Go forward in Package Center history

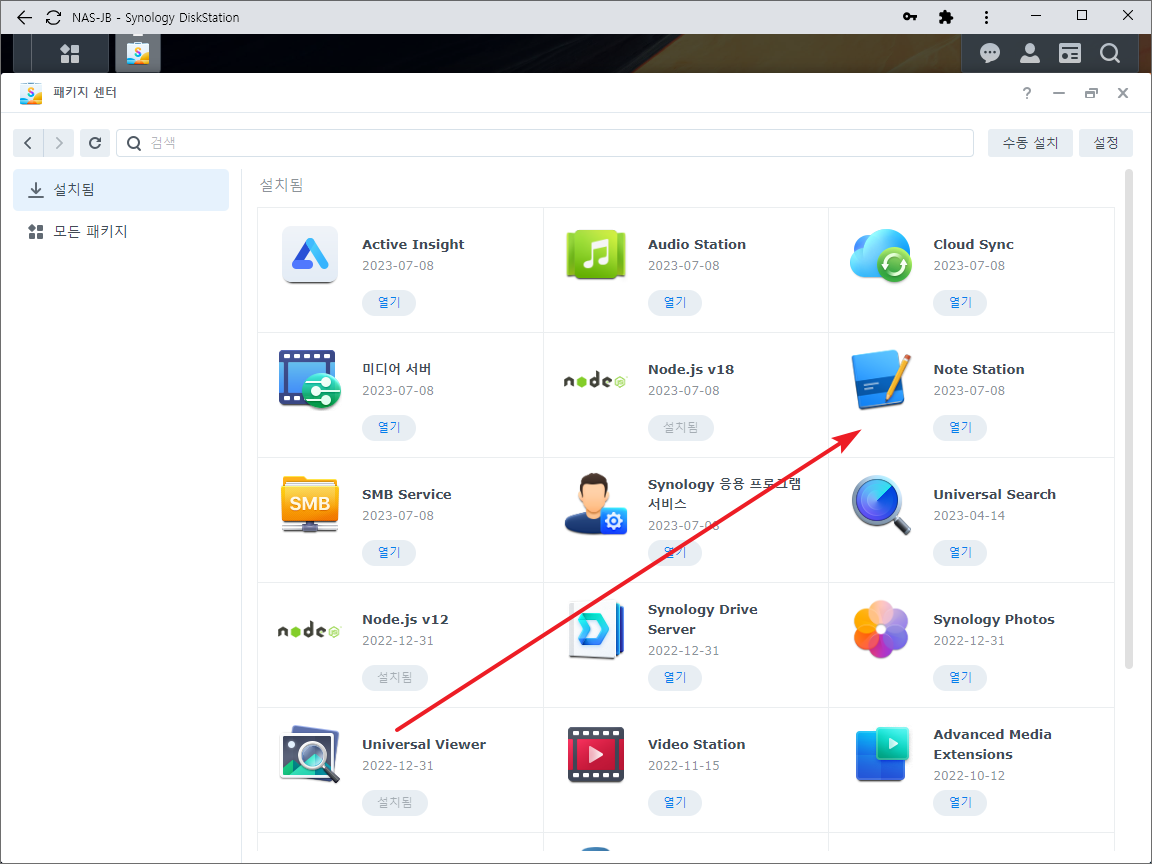pyautogui.click(x=59, y=143)
